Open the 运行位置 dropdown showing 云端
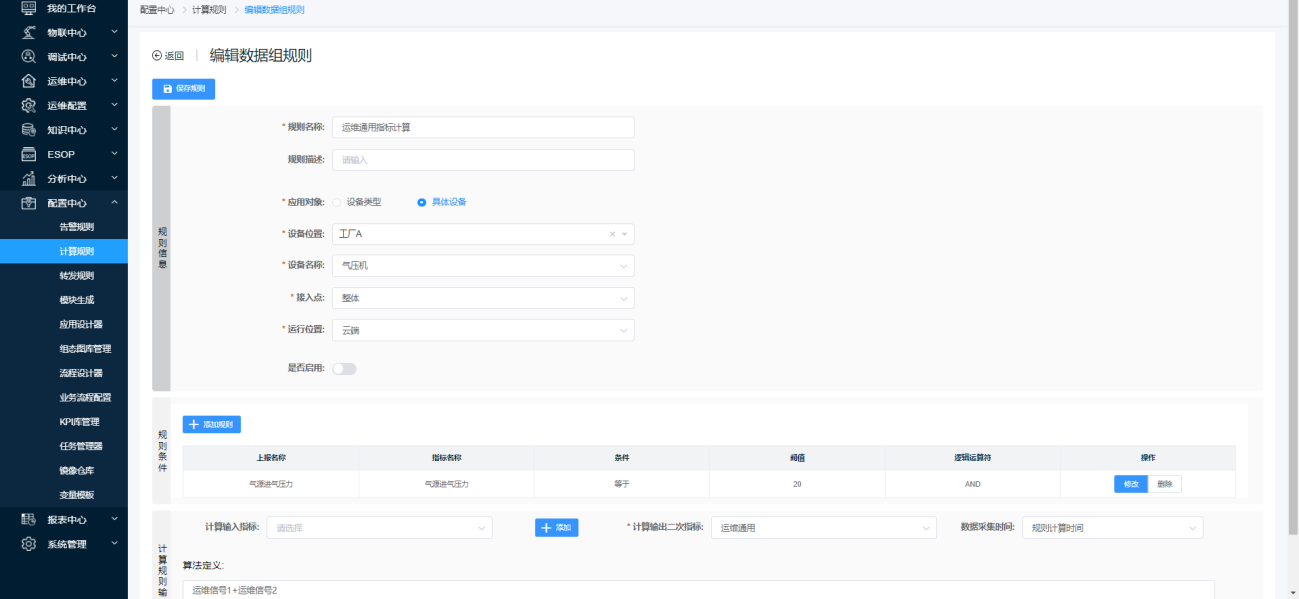Screen dimensions: 1299x599 pos(483,330)
